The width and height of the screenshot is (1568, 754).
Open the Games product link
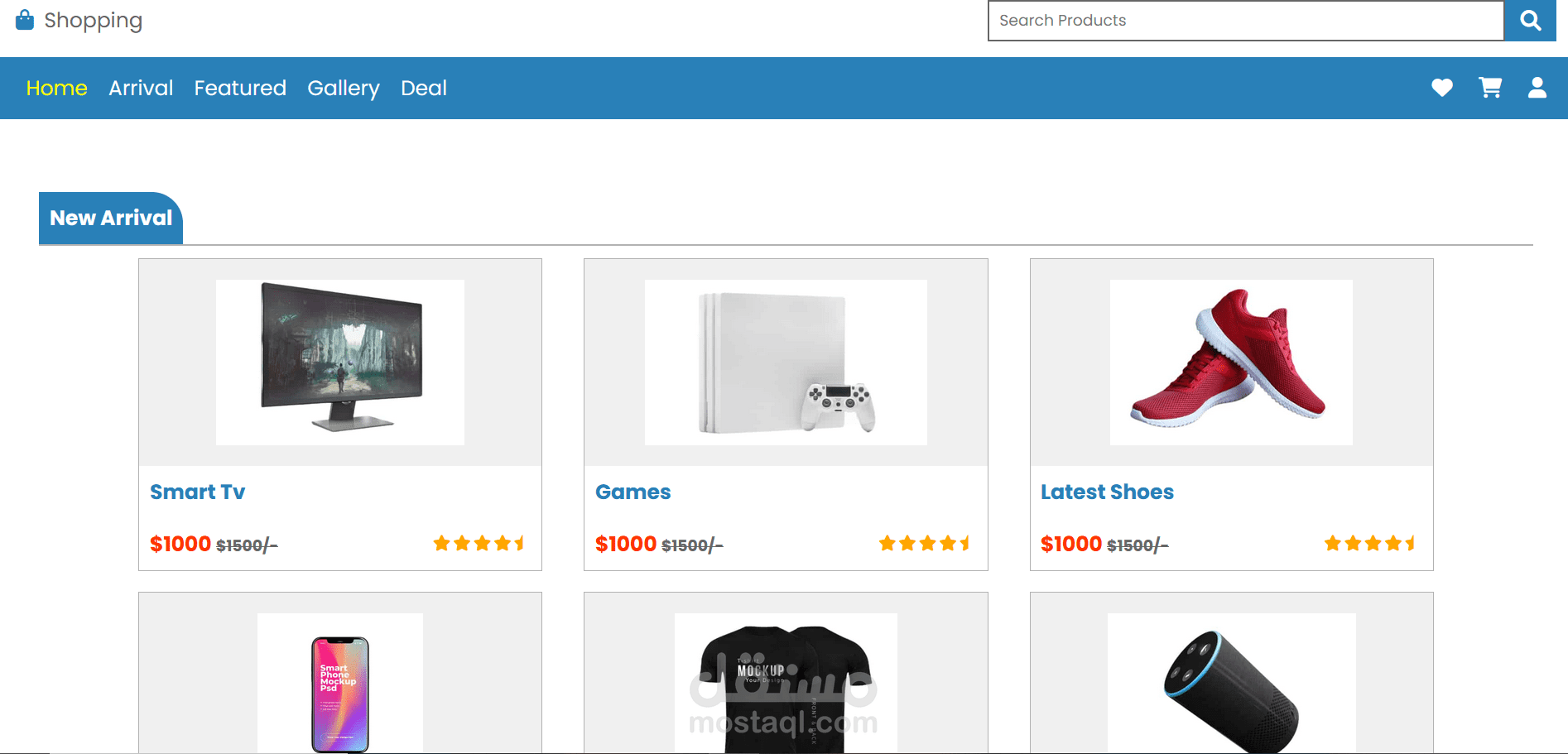coord(632,491)
